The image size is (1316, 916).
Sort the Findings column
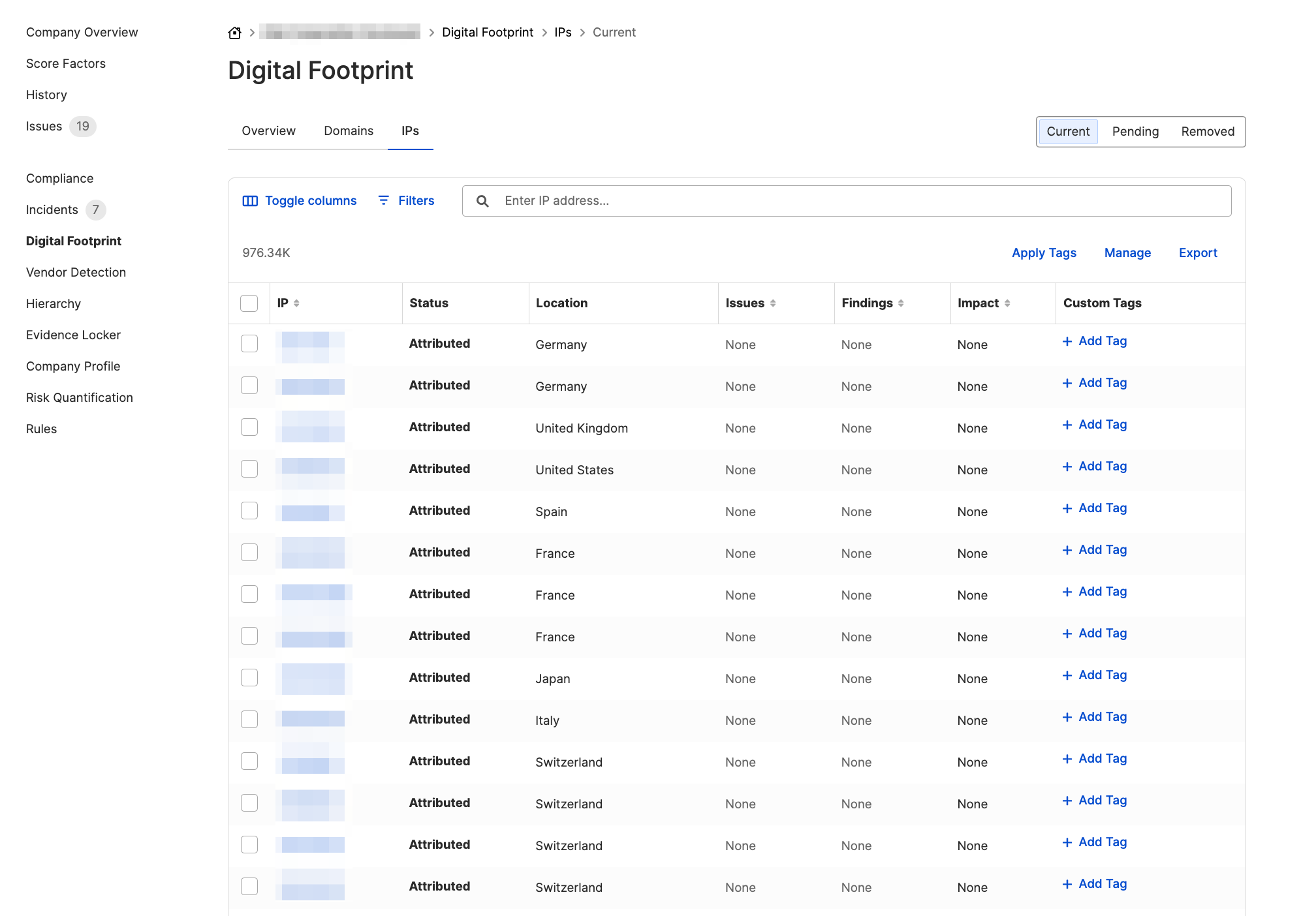pos(901,303)
